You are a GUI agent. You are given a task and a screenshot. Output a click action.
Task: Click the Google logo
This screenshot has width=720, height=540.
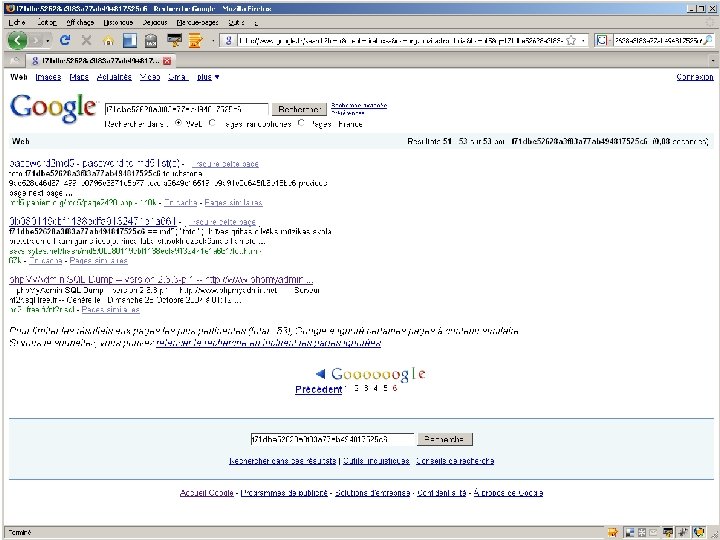tap(53, 108)
